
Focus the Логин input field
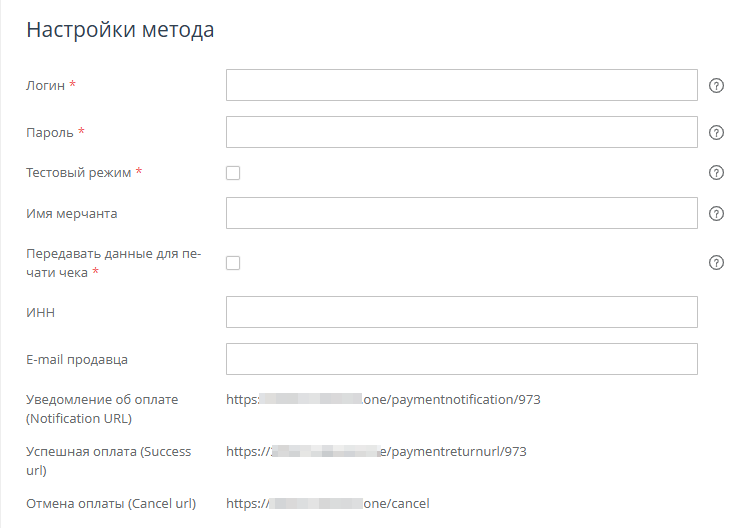[x=461, y=86]
